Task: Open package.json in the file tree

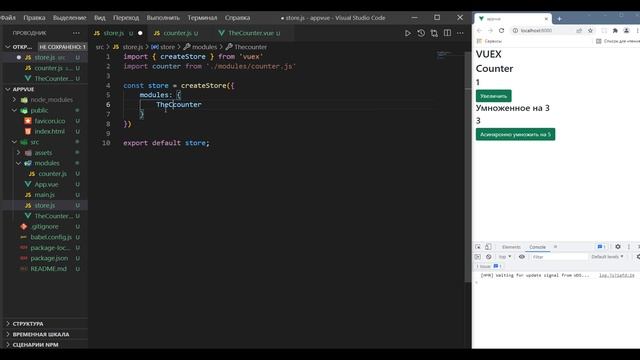Action: 49,258
